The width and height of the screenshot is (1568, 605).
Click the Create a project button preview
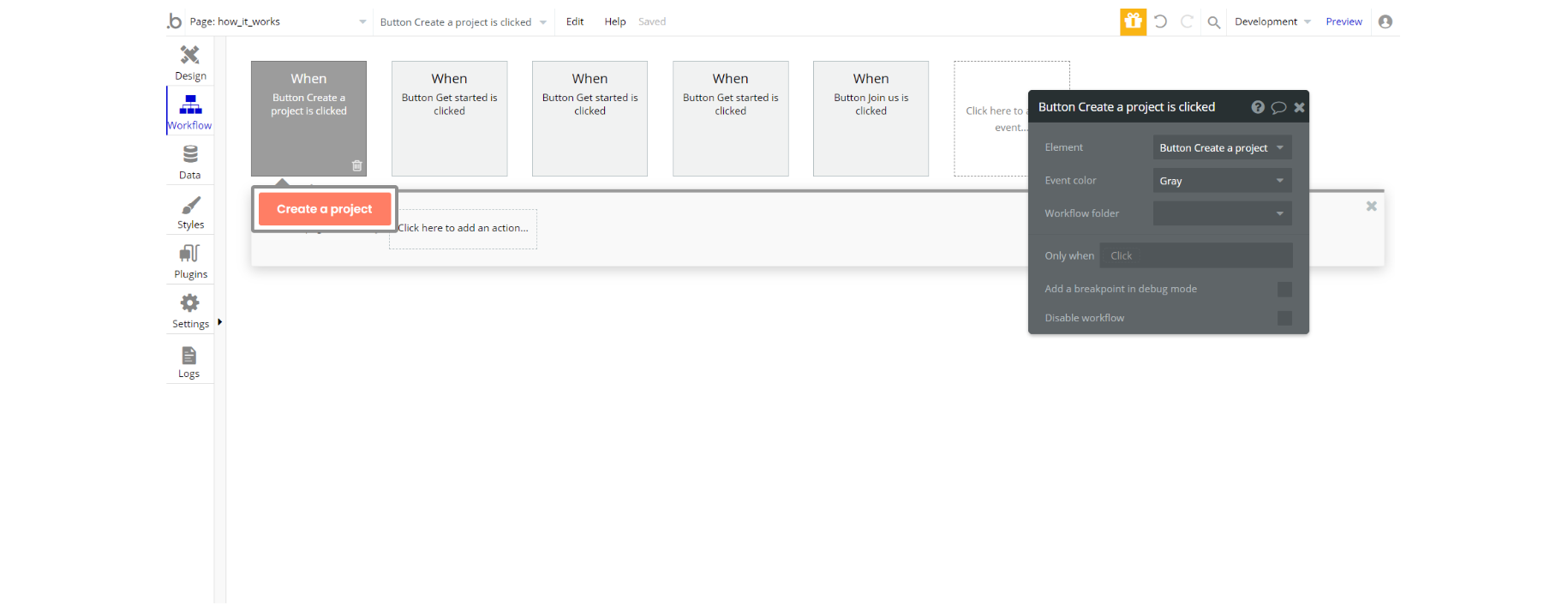coord(325,209)
